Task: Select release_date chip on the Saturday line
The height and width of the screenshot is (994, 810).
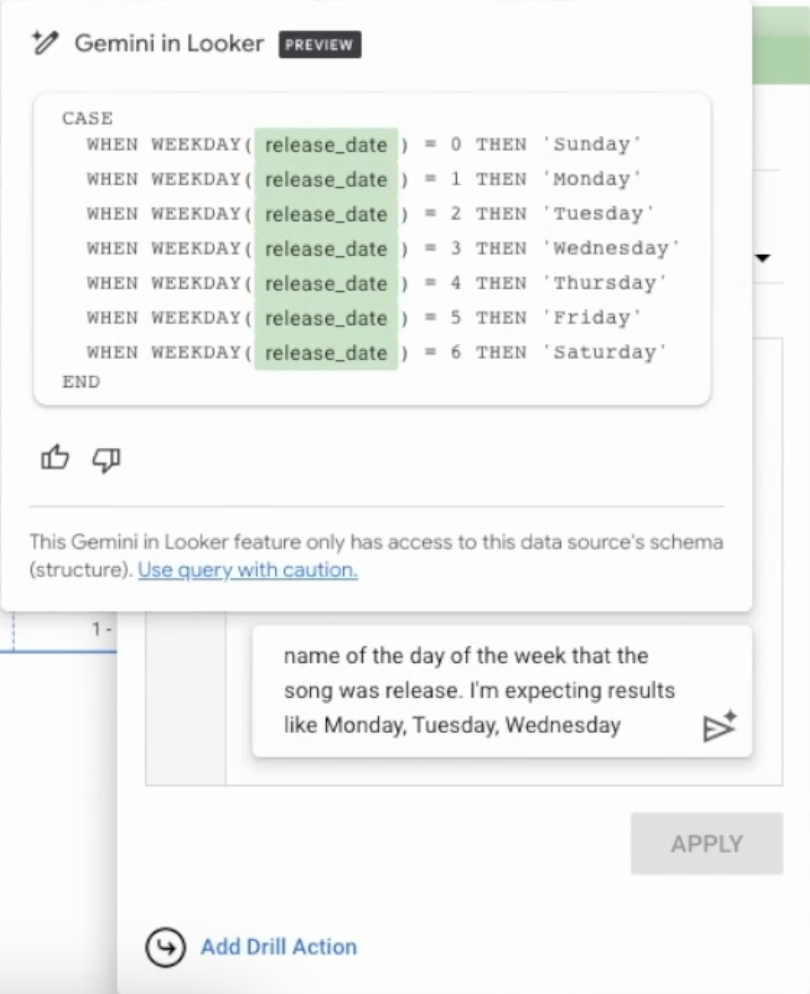Action: (326, 353)
